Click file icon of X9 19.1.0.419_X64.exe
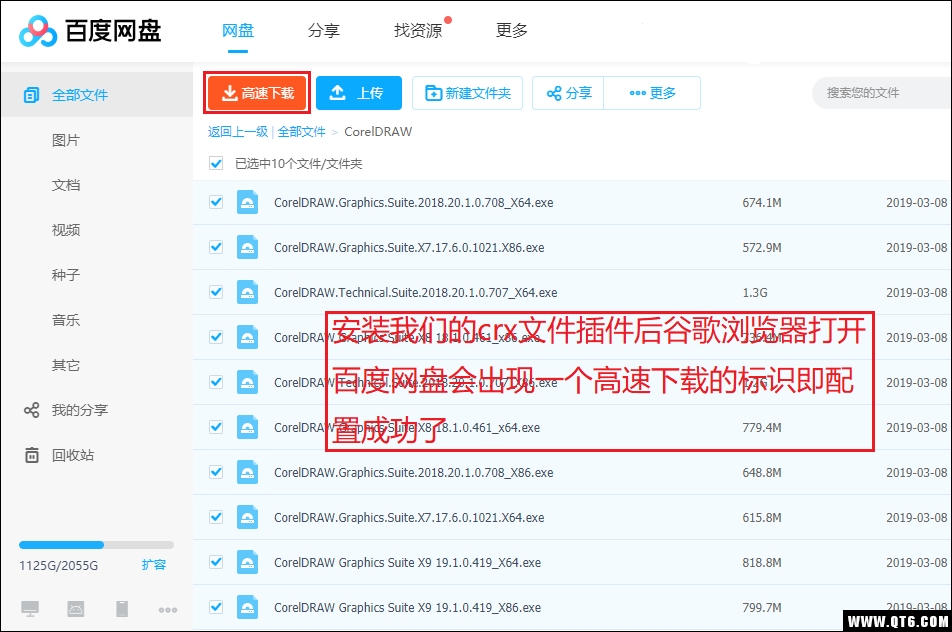952x632 pixels. 247,562
